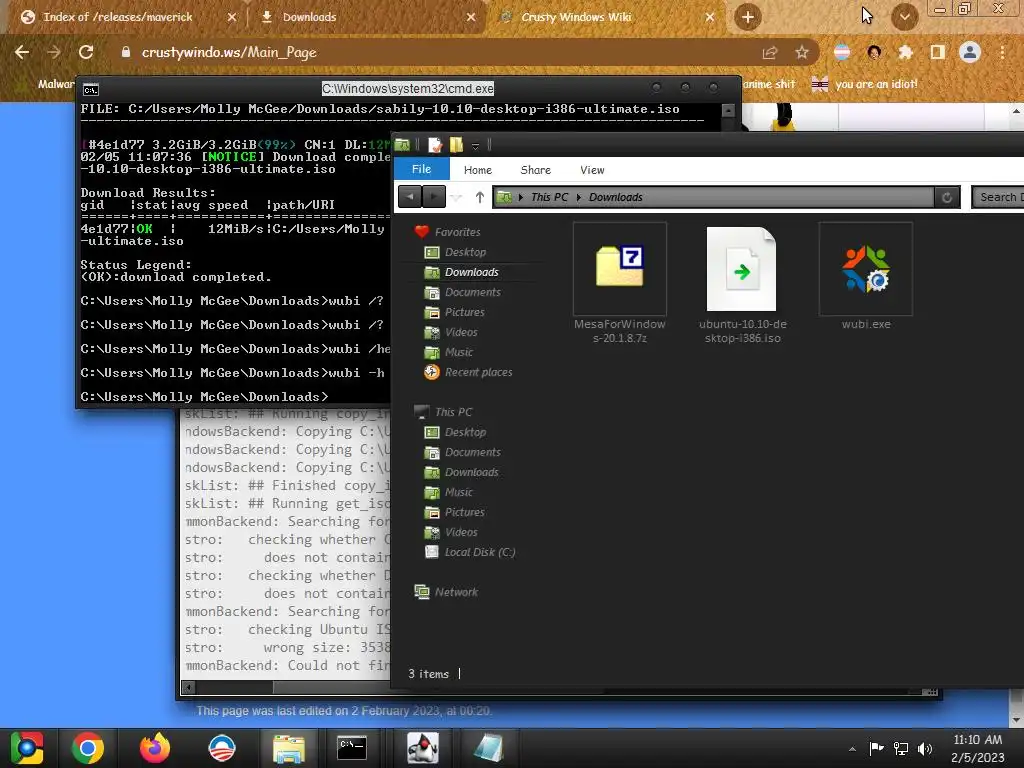
Task: Click the new folder quick access icon
Action: point(456,144)
